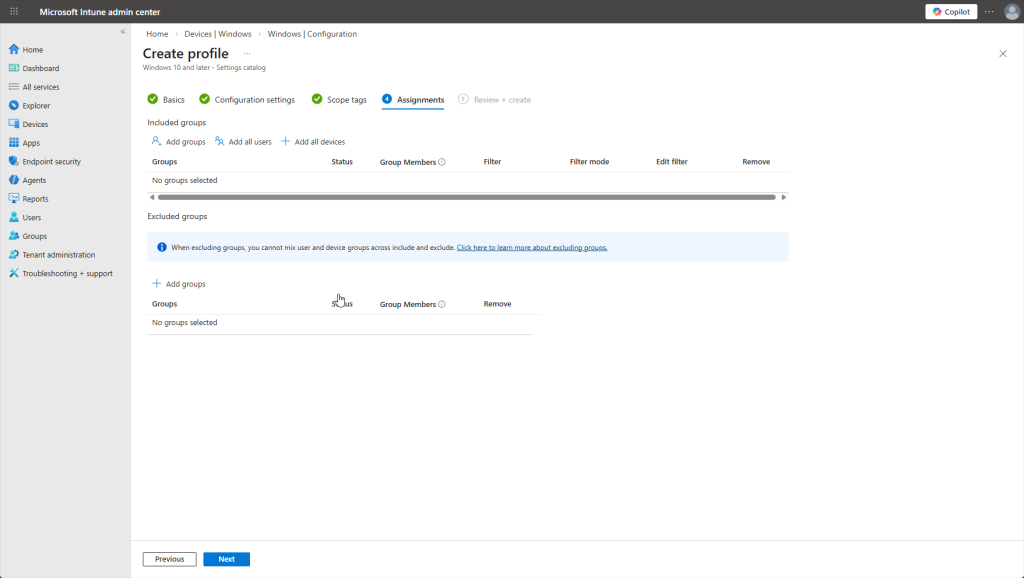The width and height of the screenshot is (1024, 578).
Task: Click the Explorer sidebar icon
Action: click(x=14, y=105)
